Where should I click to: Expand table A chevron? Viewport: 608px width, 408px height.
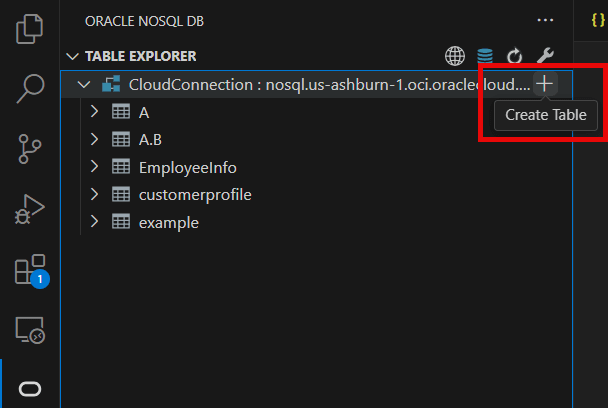(95, 112)
